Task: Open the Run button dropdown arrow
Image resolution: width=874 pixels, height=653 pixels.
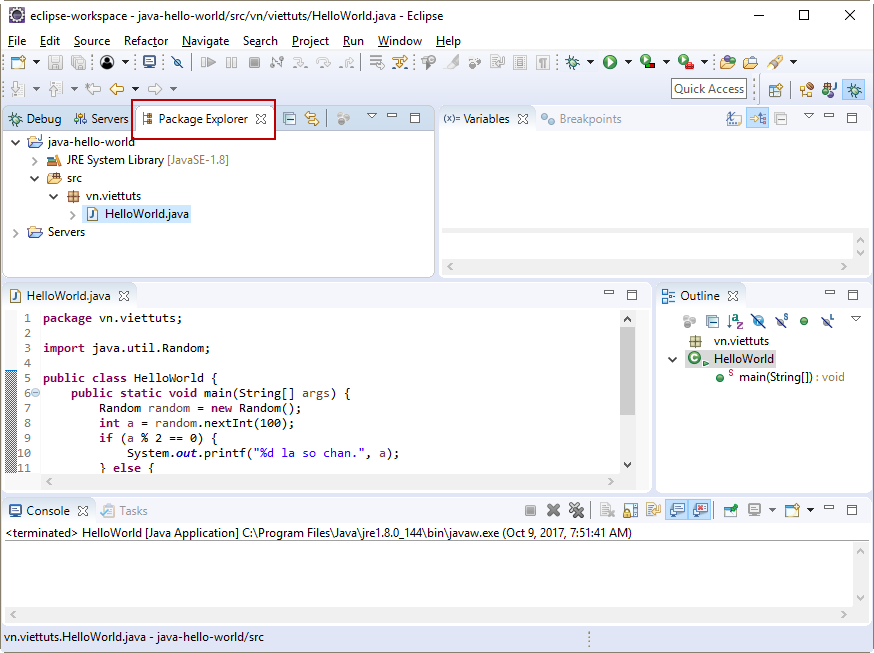Action: [628, 62]
